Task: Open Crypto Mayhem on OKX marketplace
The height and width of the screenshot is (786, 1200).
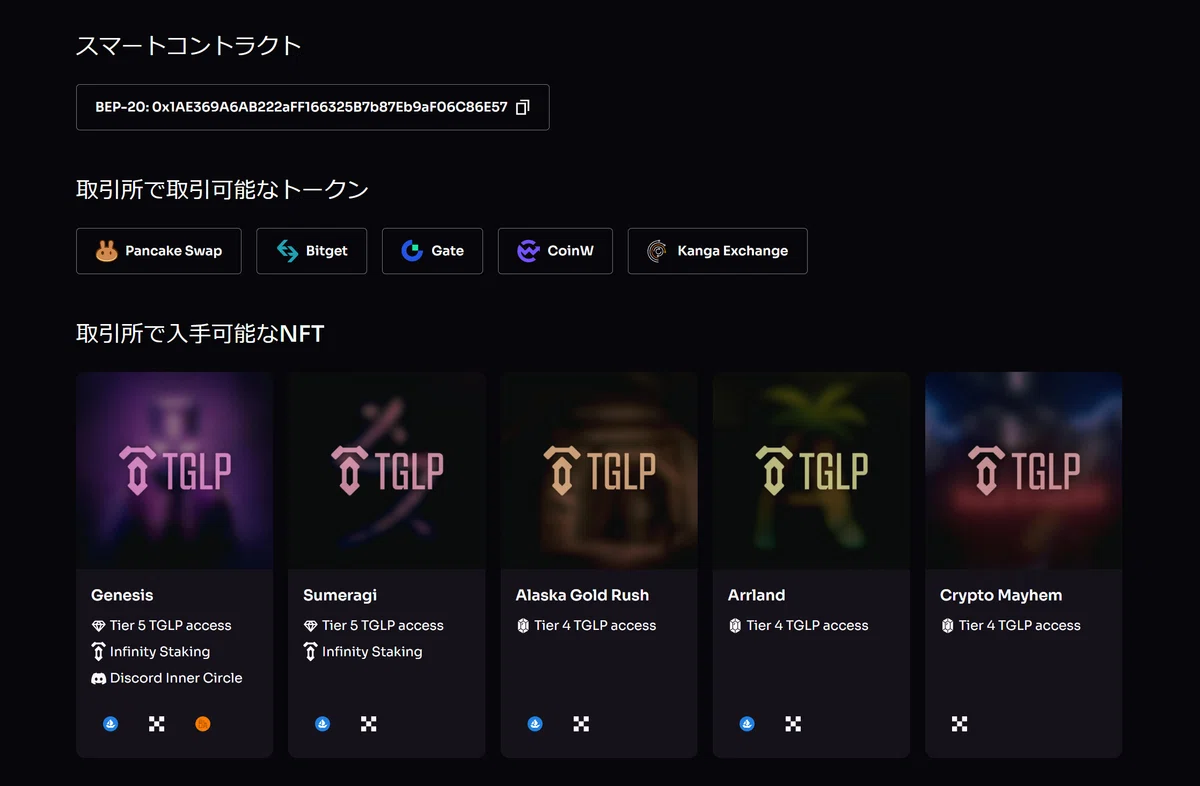Action: [960, 724]
